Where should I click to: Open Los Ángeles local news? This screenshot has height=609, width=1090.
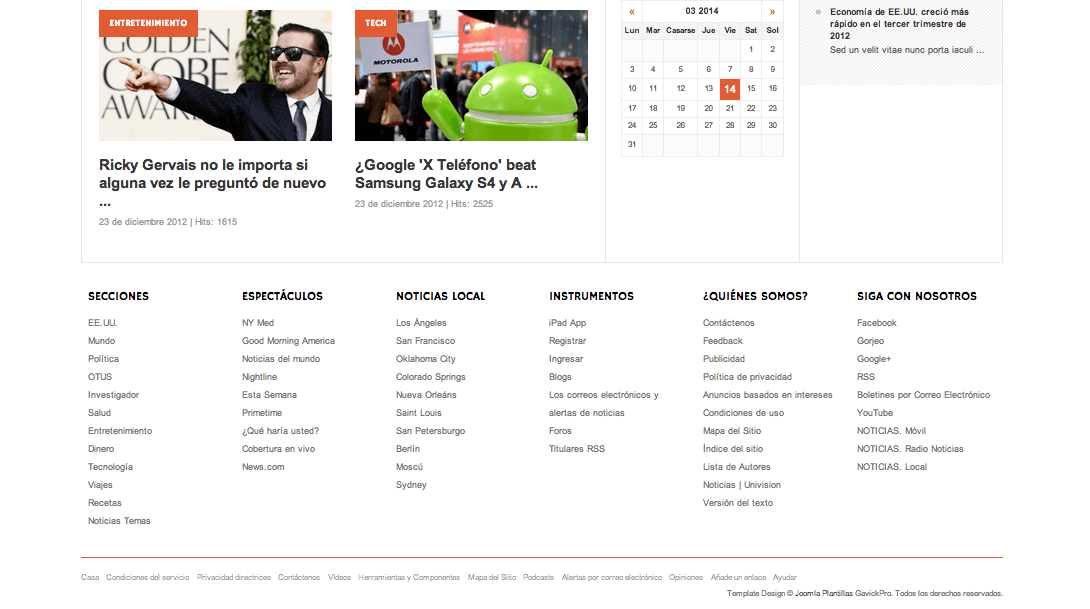[421, 323]
